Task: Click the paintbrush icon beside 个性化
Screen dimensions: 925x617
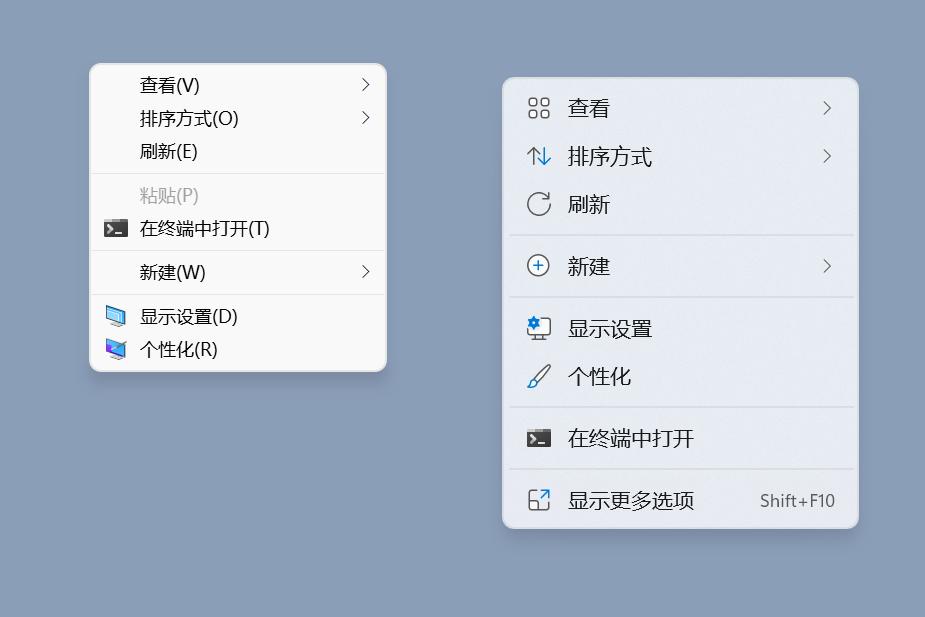Action: [538, 377]
